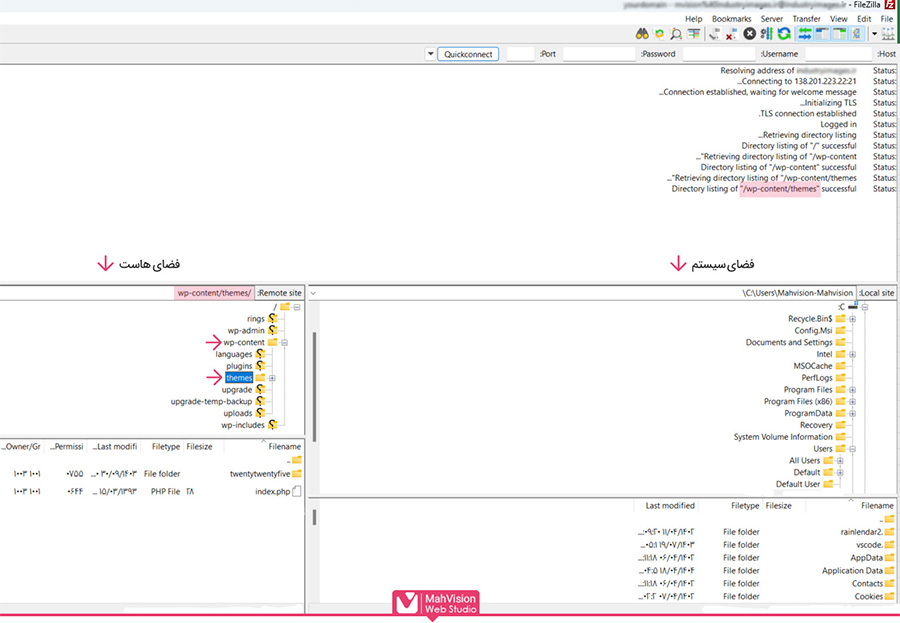
Task: Select the wp-content folder in remote tree
Action: pyautogui.click(x=245, y=342)
